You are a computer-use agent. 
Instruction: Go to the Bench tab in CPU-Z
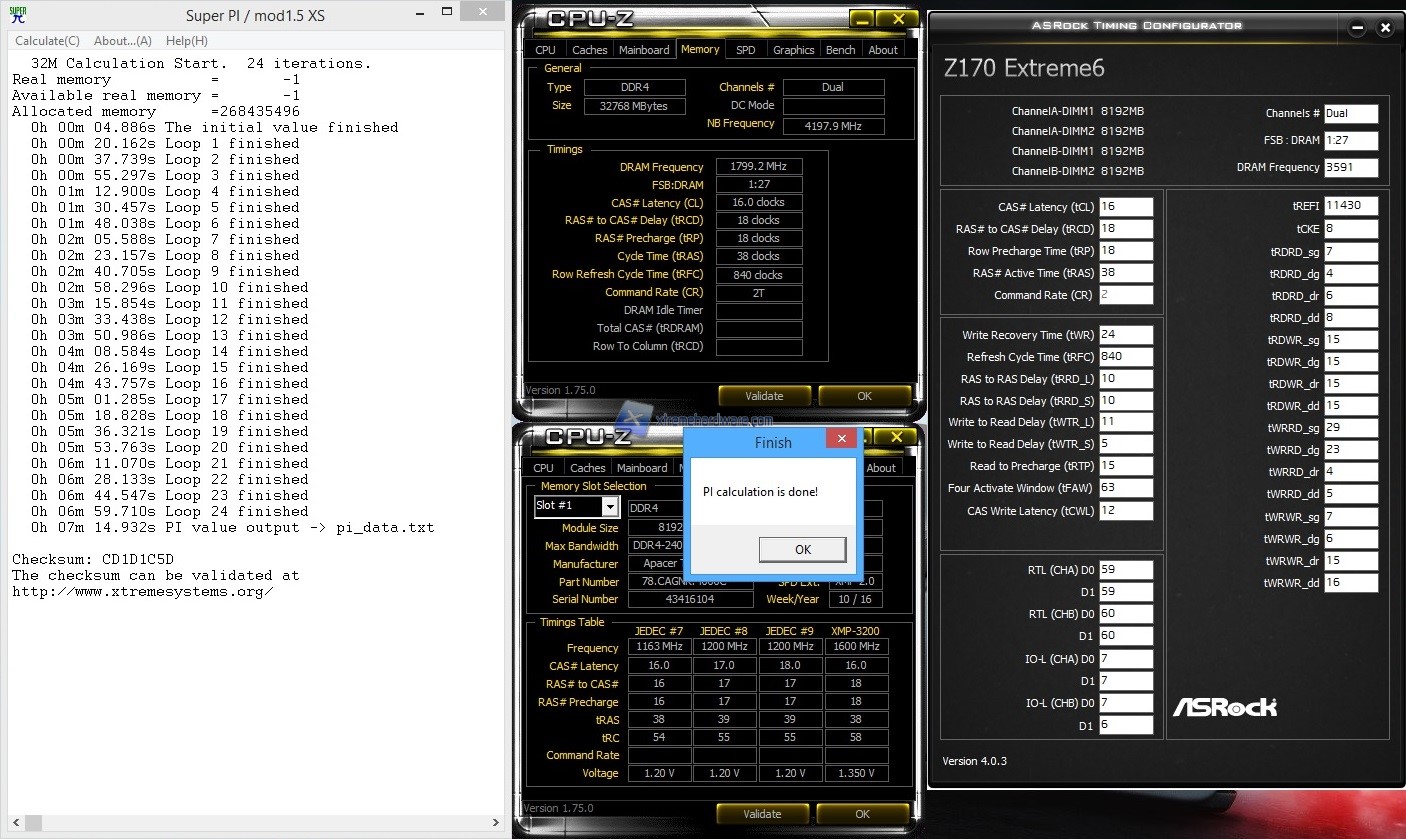[x=840, y=50]
